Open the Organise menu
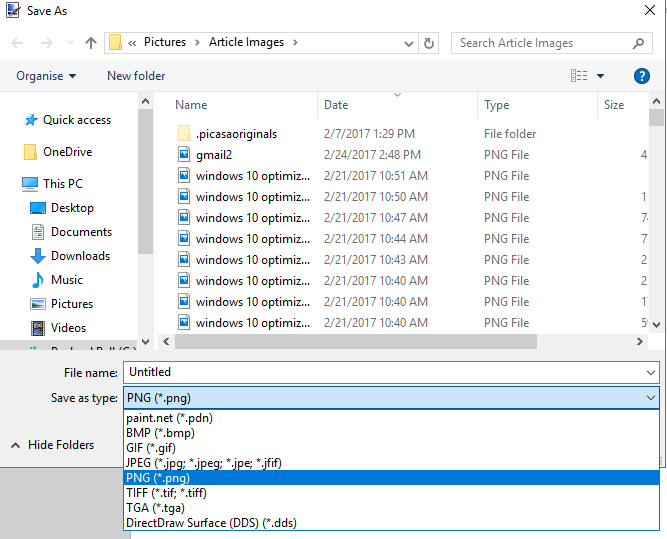The height and width of the screenshot is (539, 667). click(46, 76)
